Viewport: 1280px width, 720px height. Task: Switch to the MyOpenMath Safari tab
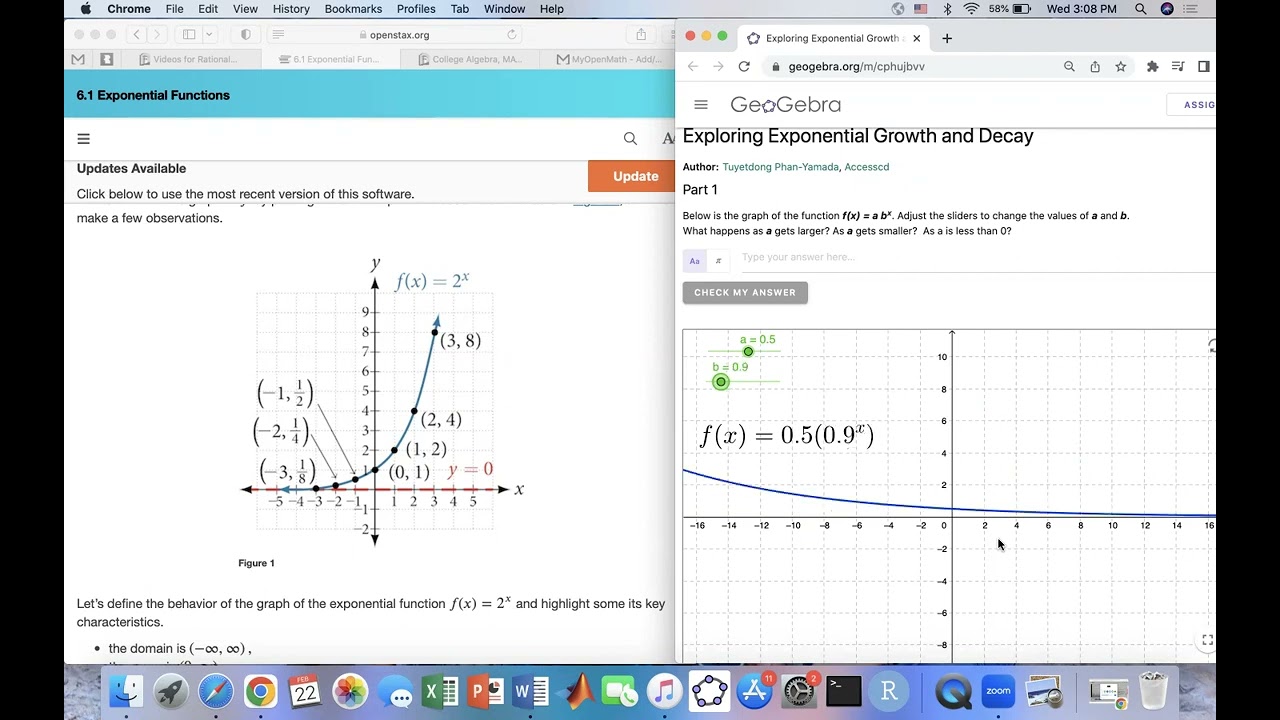608,59
